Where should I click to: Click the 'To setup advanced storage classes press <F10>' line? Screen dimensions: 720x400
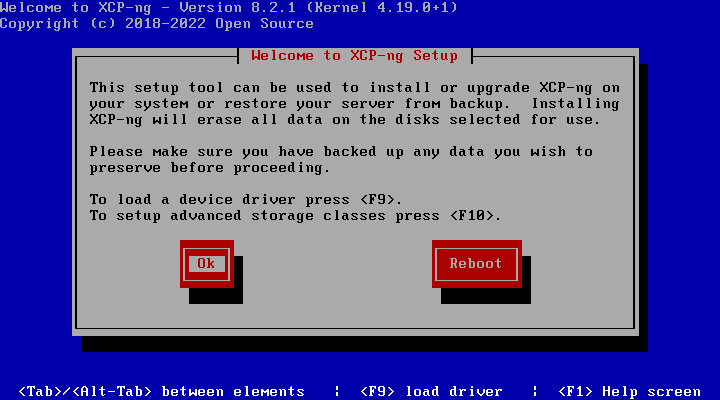click(295, 215)
